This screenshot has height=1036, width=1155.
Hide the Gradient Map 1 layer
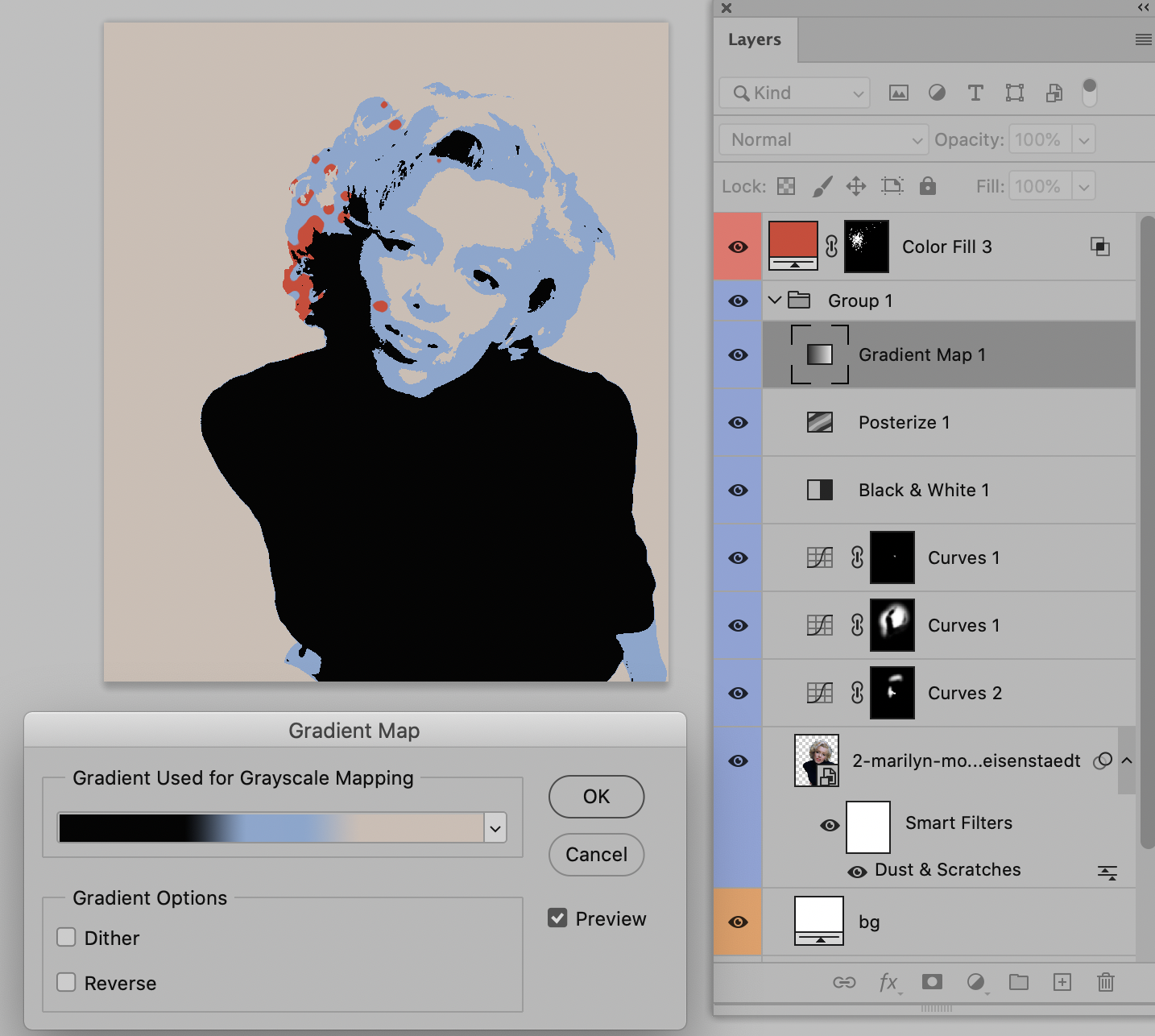[x=738, y=354]
